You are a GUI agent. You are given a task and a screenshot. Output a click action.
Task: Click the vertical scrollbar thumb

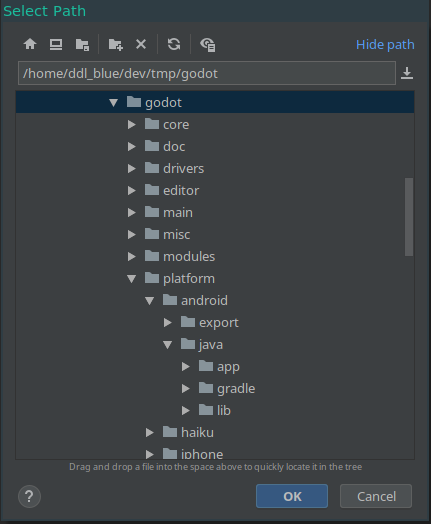[x=409, y=217]
